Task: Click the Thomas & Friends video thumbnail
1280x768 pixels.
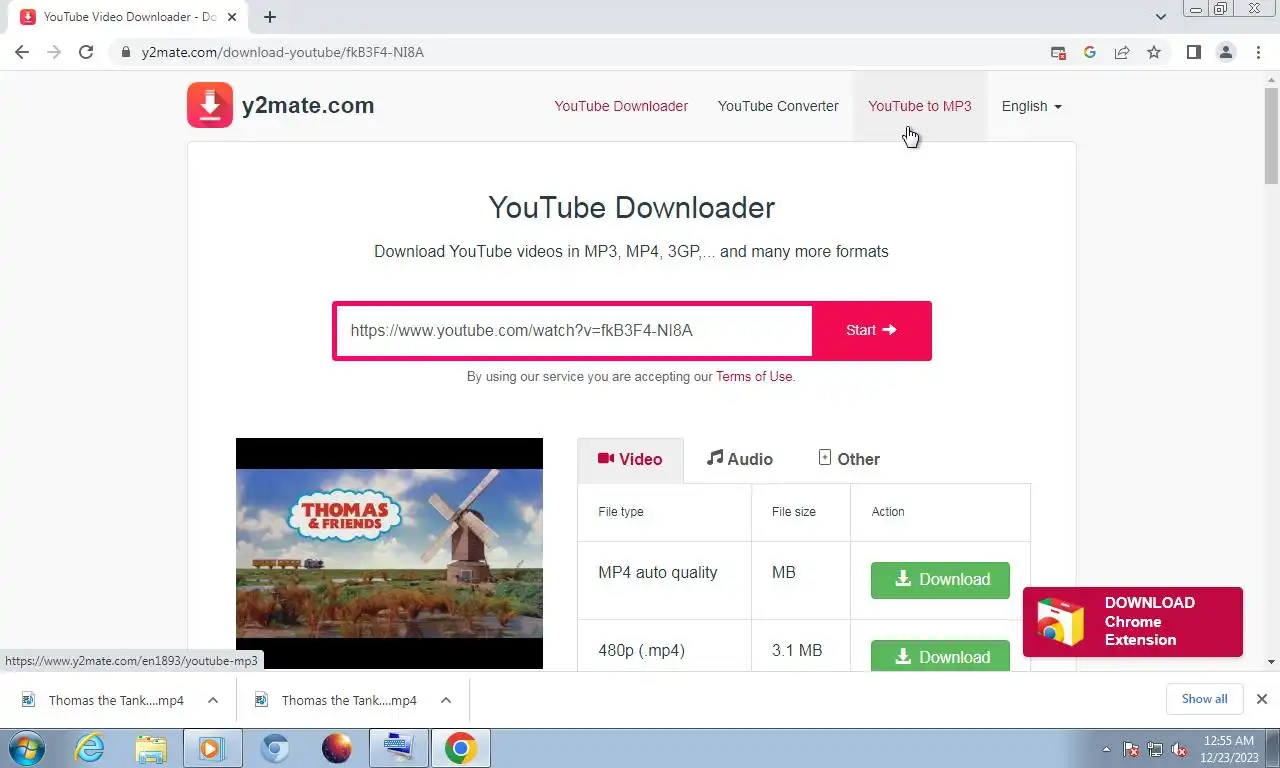Action: 389,553
